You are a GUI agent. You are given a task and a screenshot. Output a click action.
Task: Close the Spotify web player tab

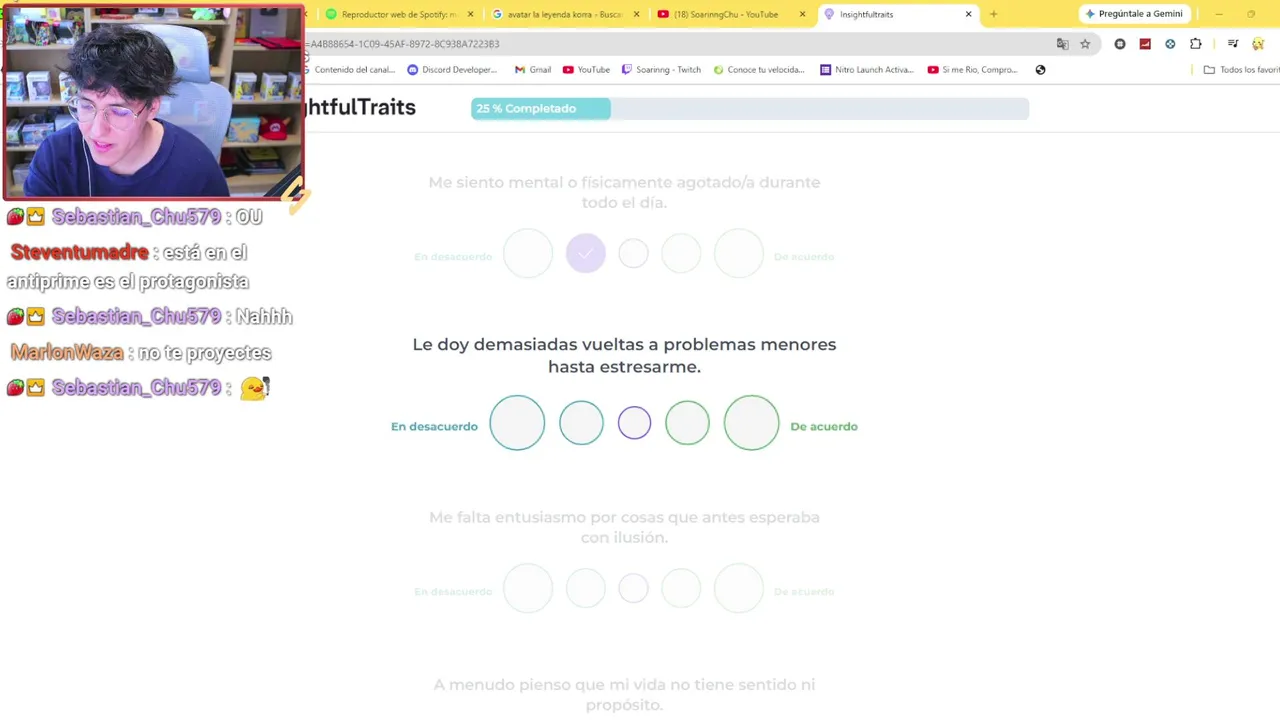pos(470,14)
